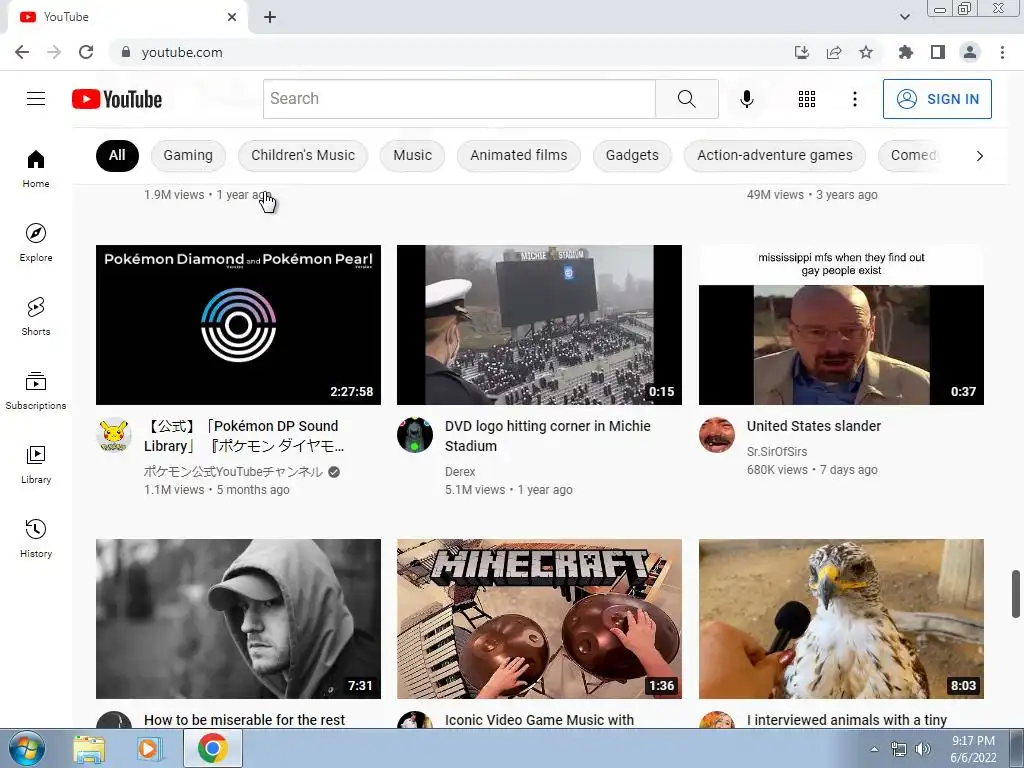
Task: Click the YouTube search field
Action: [459, 99]
